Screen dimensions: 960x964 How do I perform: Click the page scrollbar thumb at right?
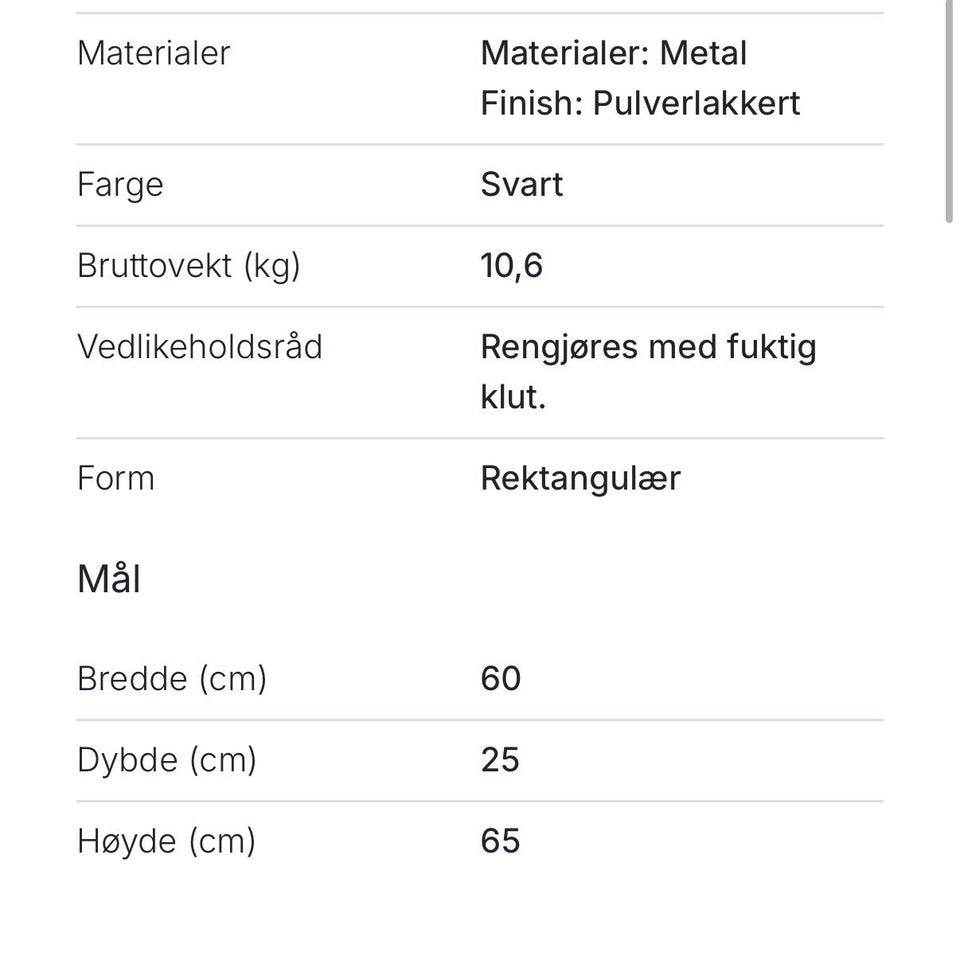949,111
